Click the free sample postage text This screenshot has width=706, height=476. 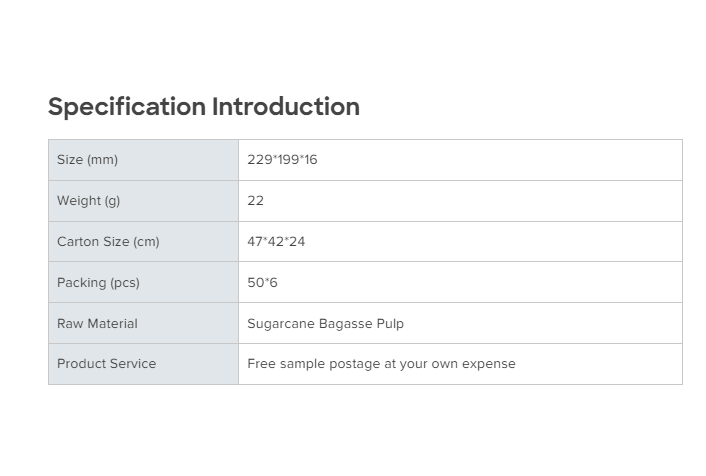click(381, 364)
